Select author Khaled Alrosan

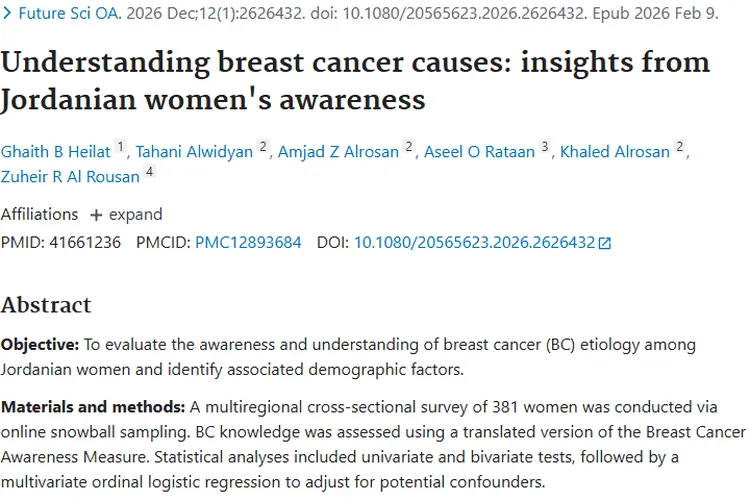pos(615,152)
